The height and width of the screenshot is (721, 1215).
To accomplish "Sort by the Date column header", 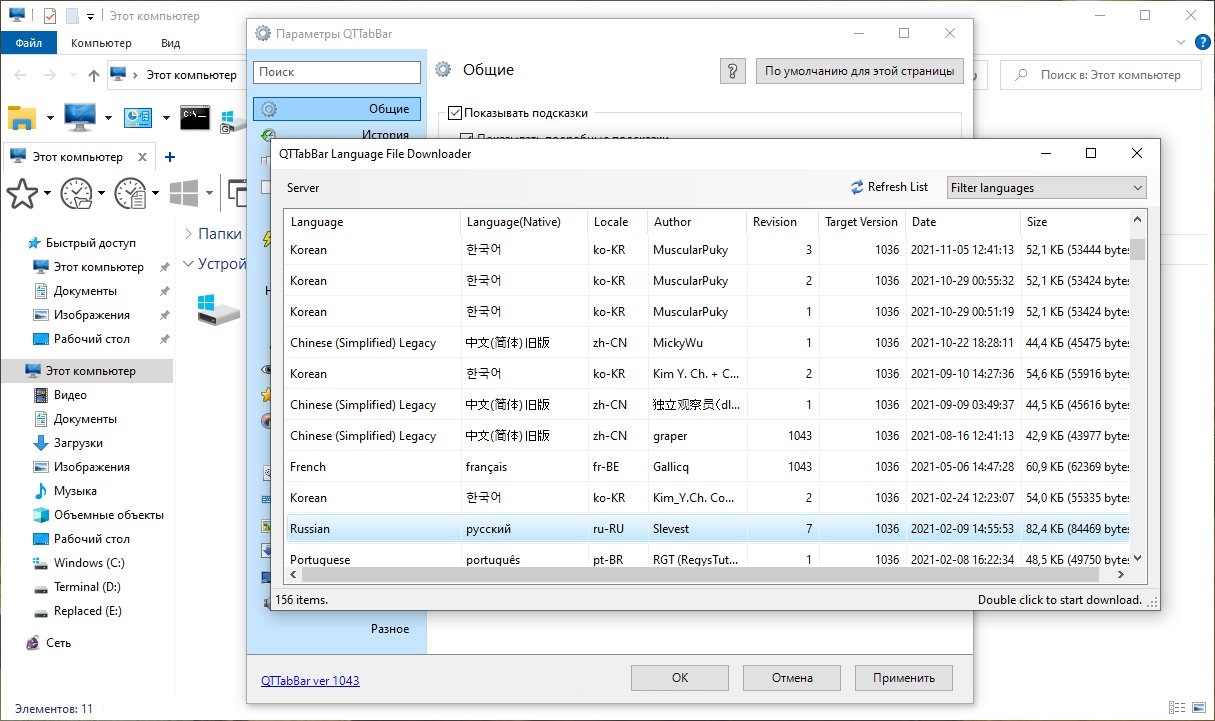I will 962,222.
